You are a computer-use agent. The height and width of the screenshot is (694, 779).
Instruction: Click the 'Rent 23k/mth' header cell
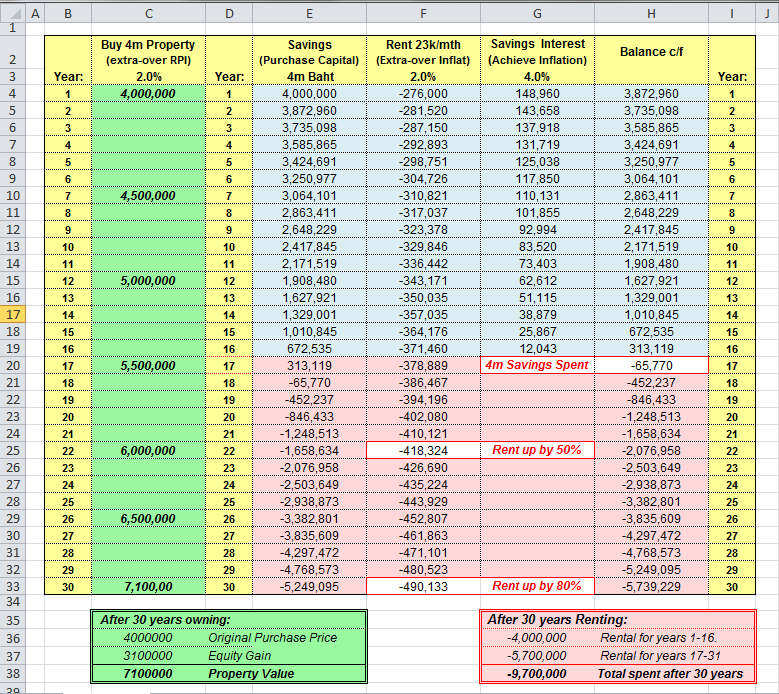coord(423,52)
